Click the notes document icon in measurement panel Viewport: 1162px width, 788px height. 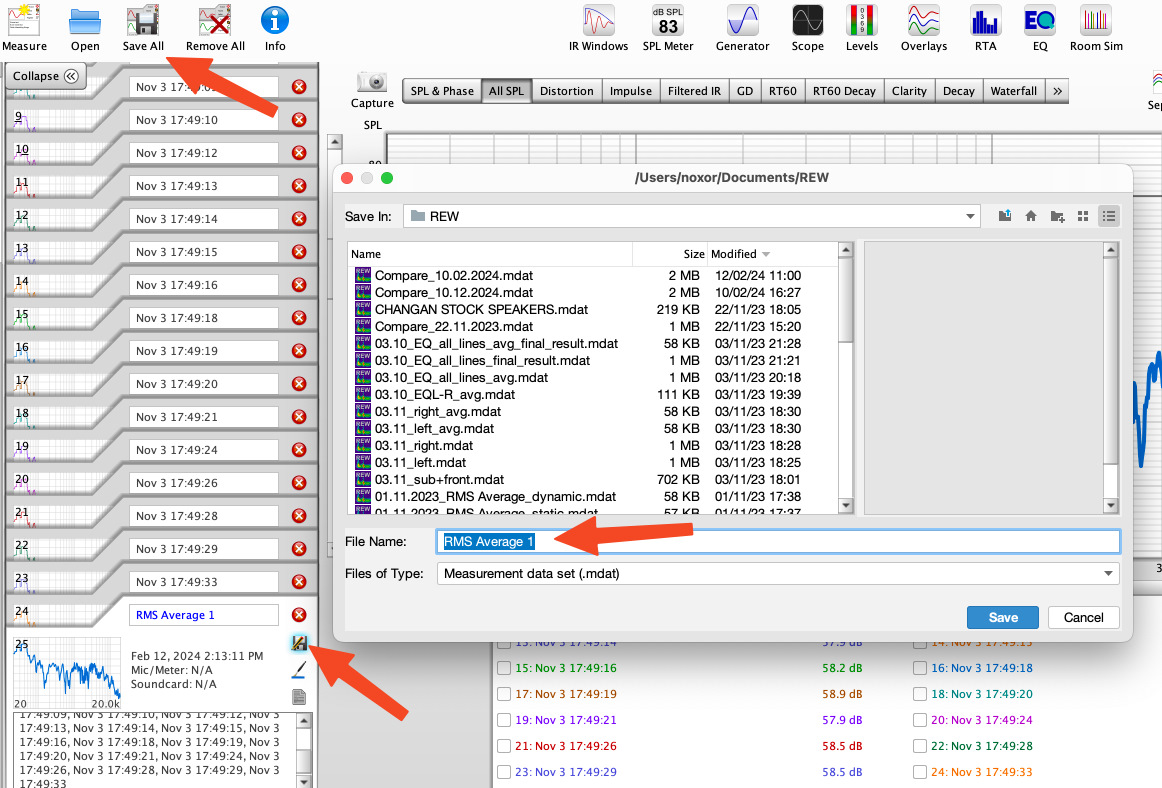[299, 697]
